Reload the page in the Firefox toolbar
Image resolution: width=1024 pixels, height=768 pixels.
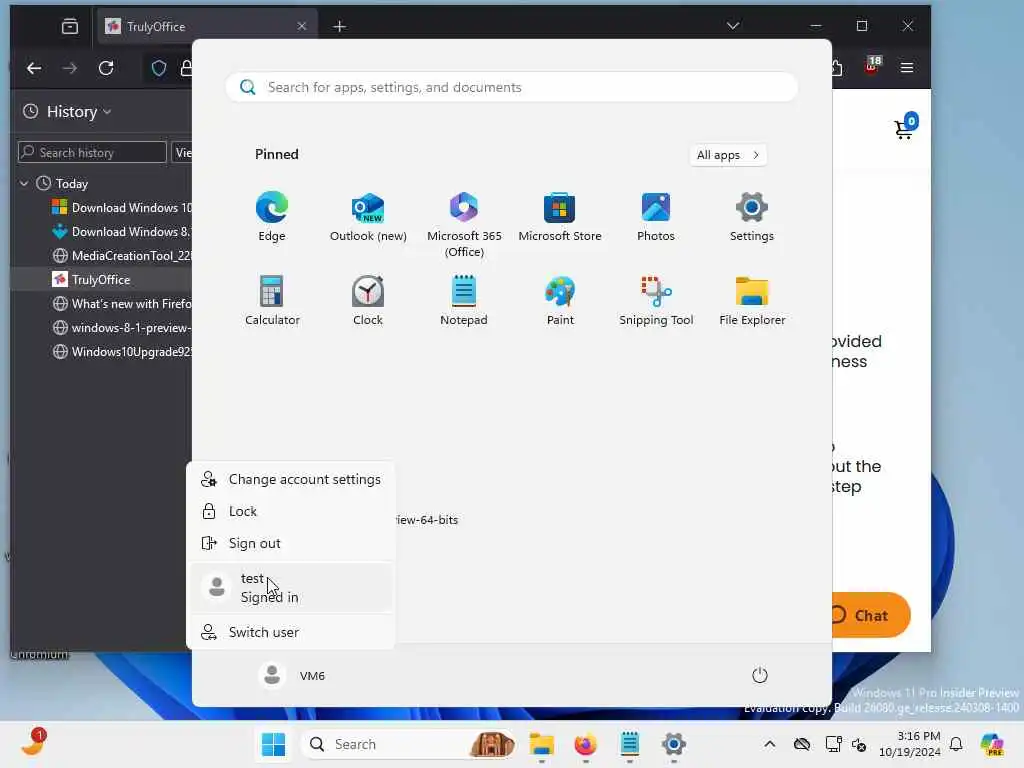click(106, 68)
